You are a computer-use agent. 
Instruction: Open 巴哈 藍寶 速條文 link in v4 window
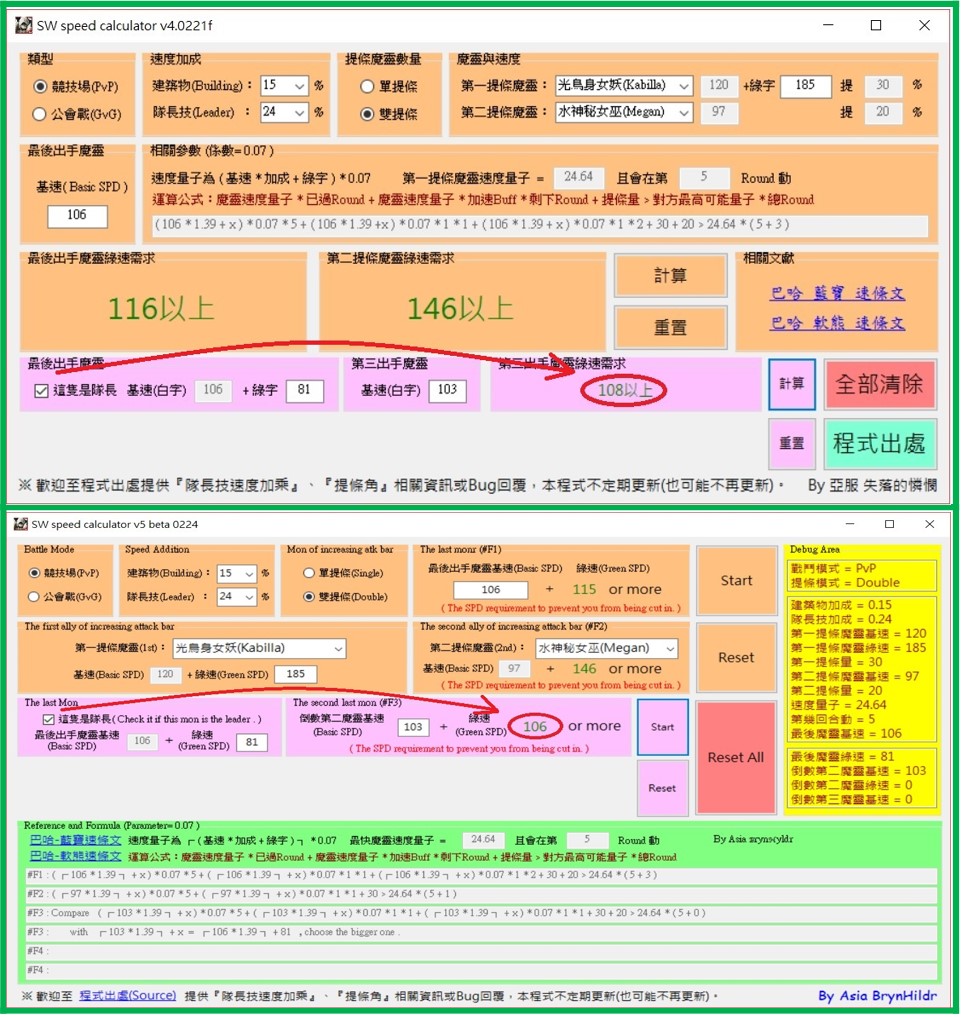pyautogui.click(x=837, y=293)
